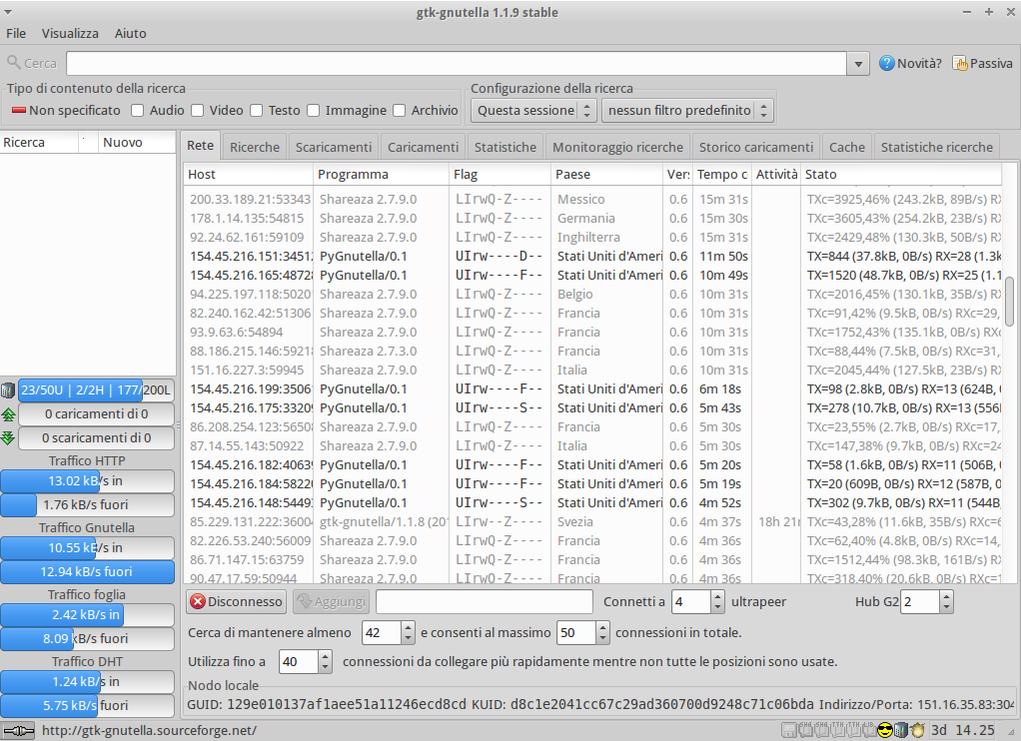Click the Hub G2 spinner showing 2
Screen dimensions: 1021x741
tap(926, 602)
